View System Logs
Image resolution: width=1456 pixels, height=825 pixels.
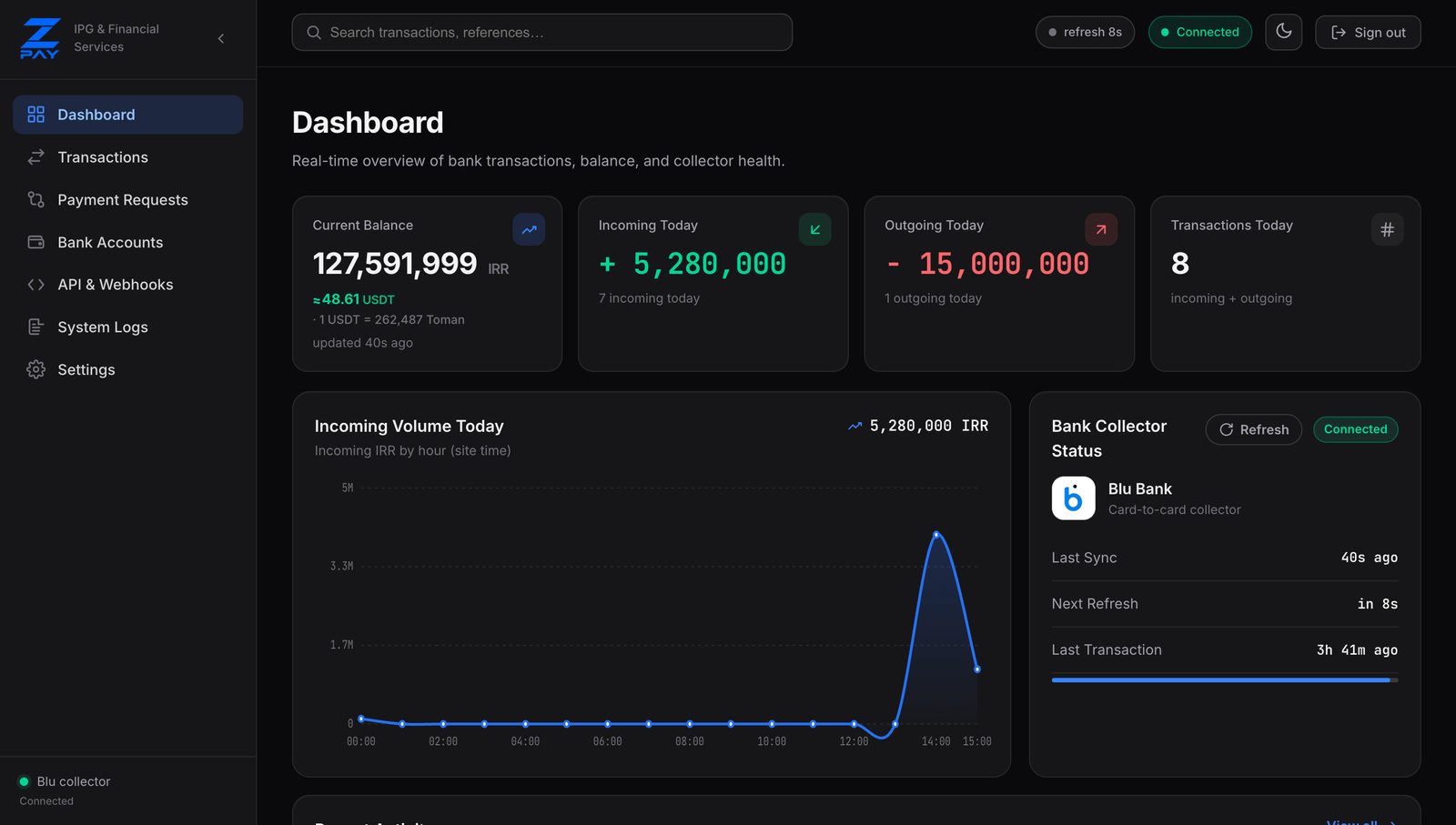(127, 327)
